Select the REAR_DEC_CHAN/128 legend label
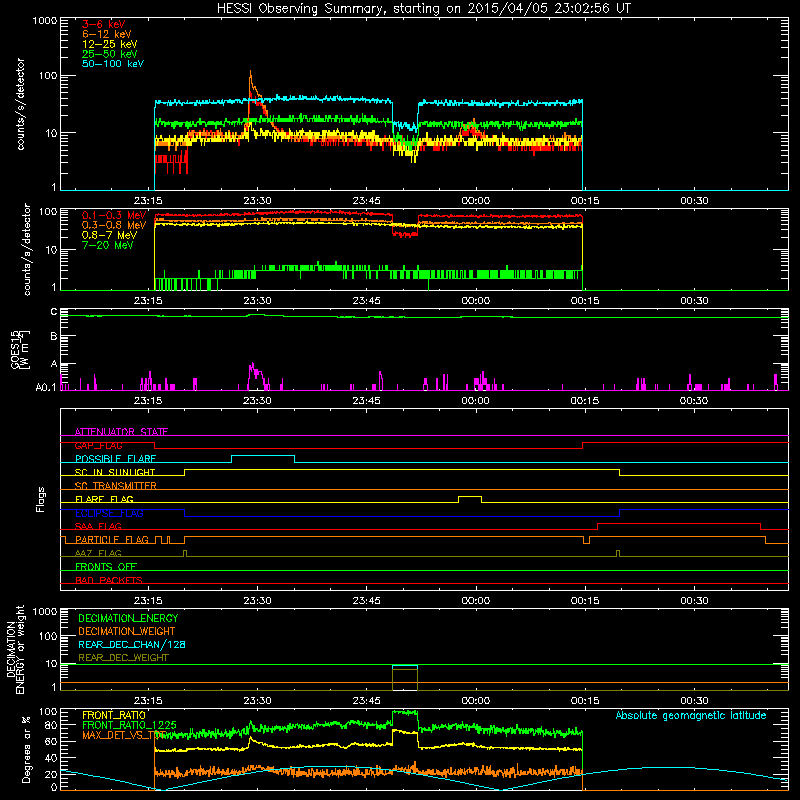 132,644
